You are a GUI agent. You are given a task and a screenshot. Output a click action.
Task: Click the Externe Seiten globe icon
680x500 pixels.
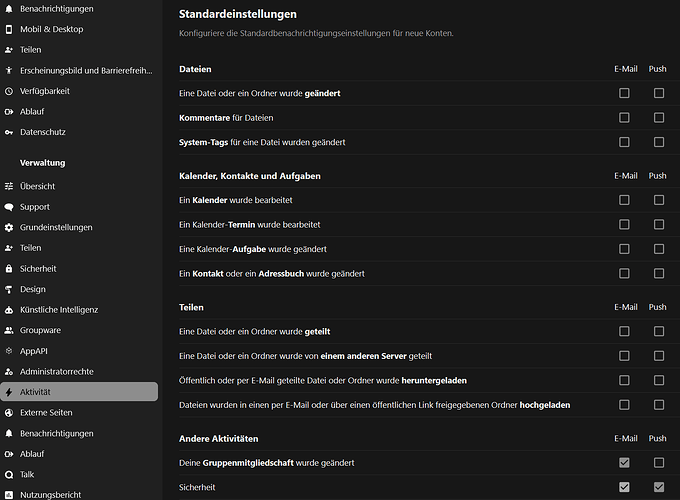pos(9,413)
